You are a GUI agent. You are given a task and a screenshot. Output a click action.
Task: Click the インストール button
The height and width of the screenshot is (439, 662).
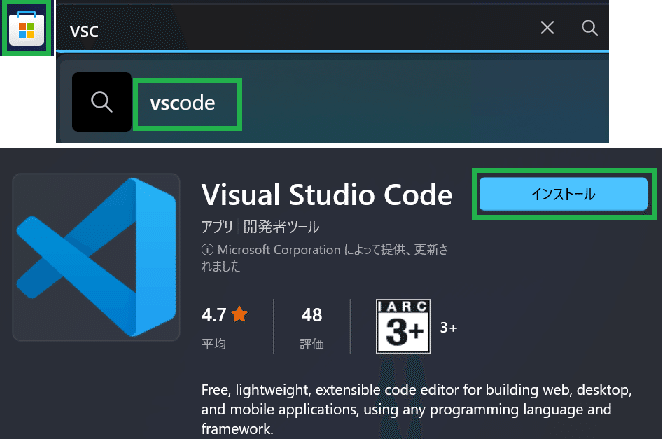[x=564, y=194]
